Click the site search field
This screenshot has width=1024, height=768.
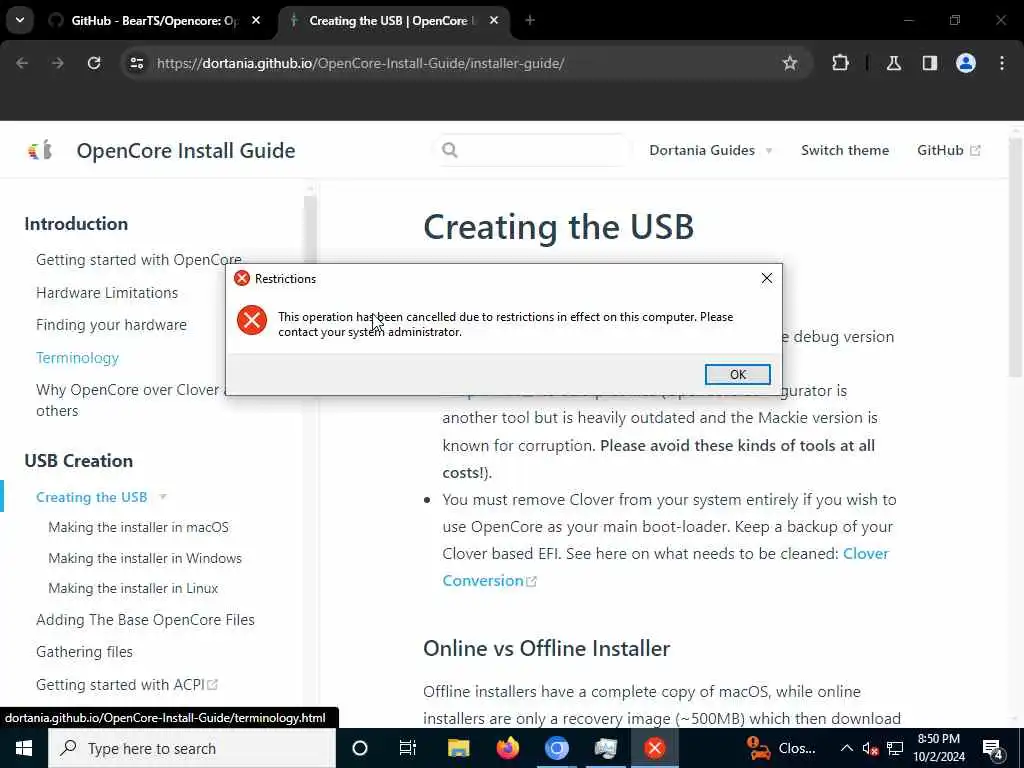(533, 150)
